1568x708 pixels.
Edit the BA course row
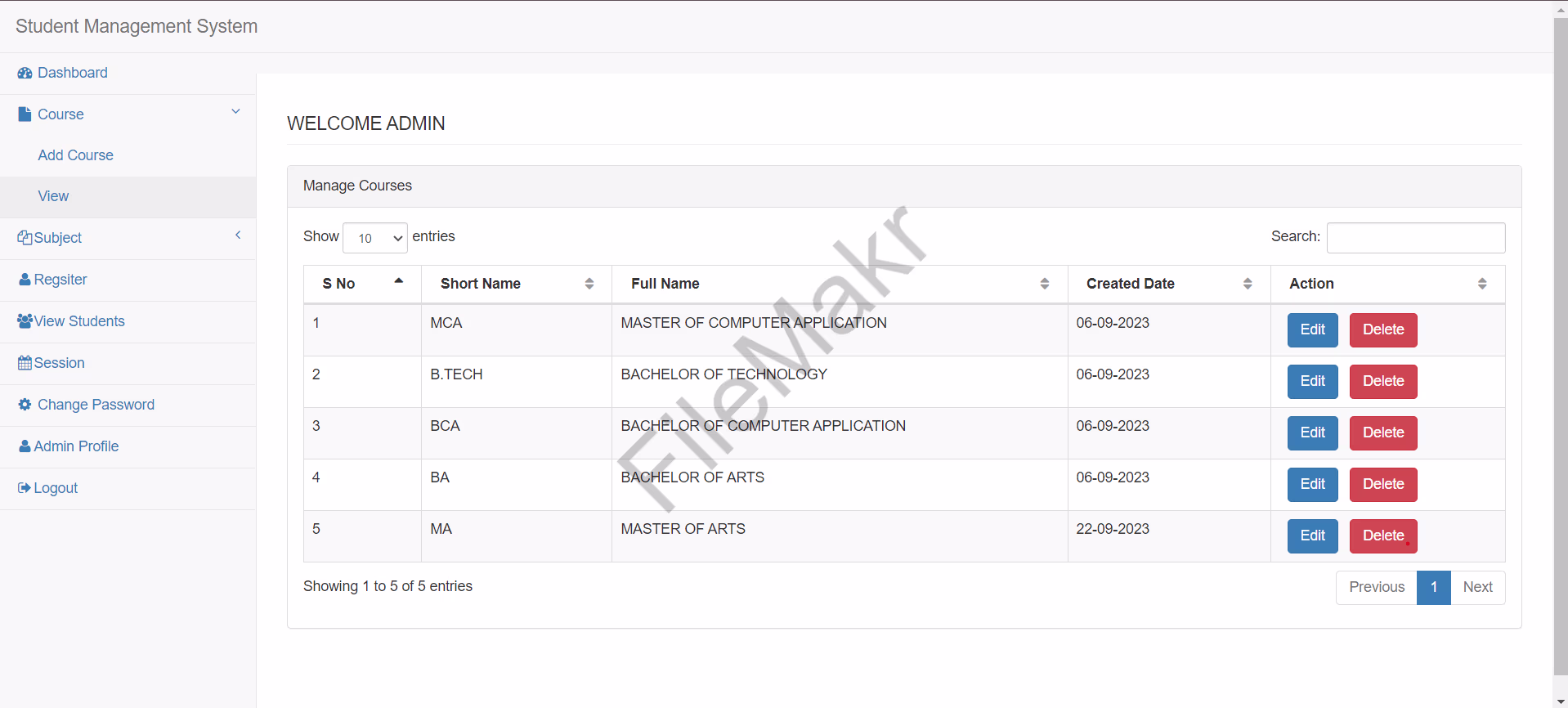click(x=1312, y=485)
